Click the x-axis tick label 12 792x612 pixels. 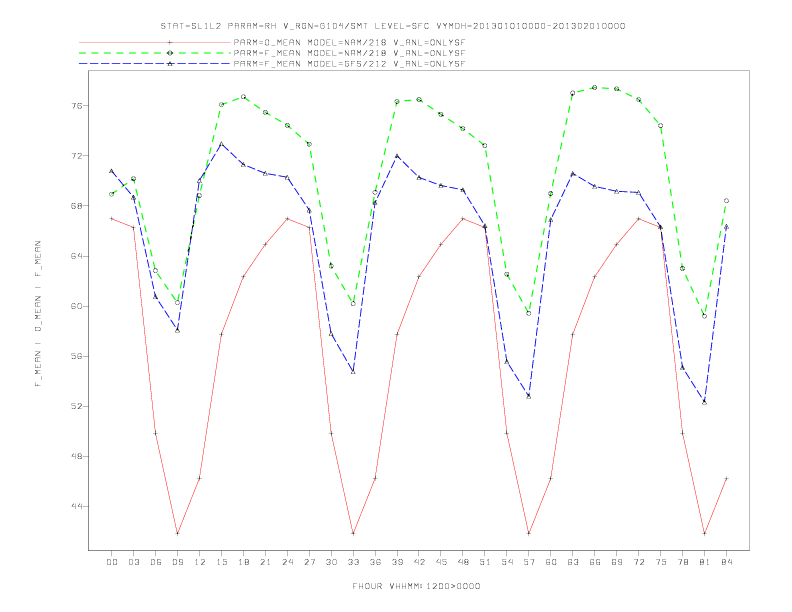click(200, 562)
